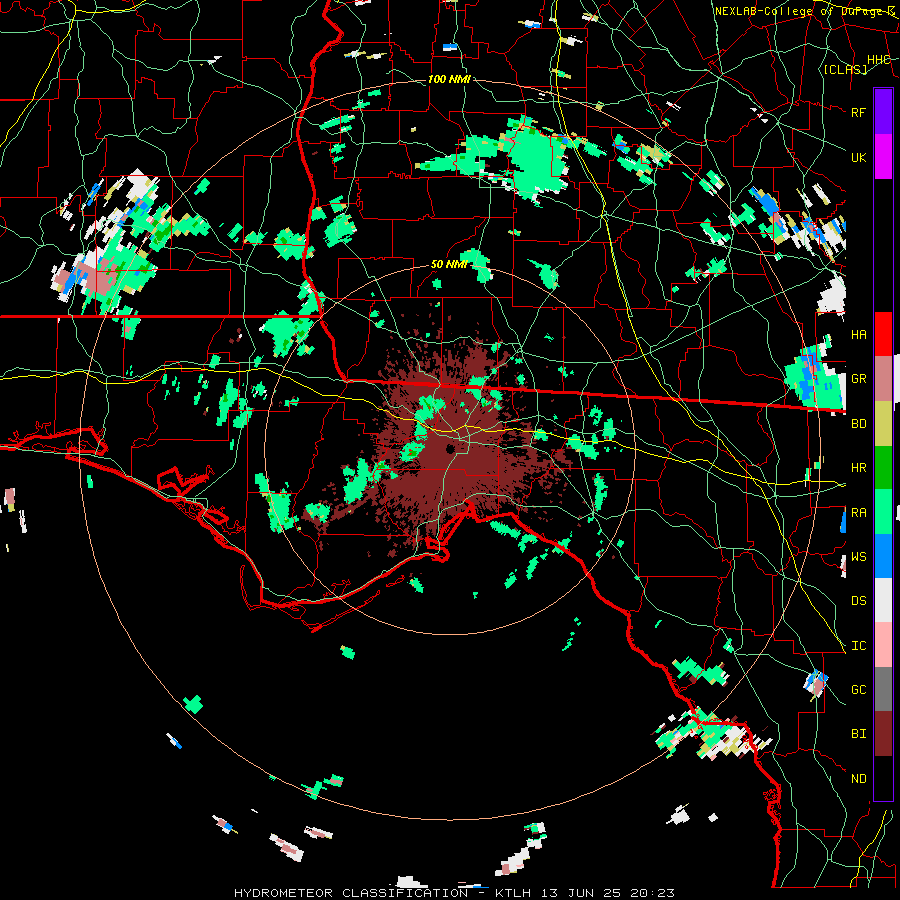The width and height of the screenshot is (900, 900).
Task: Pick the gray GC legend swatch
Action: click(x=883, y=689)
